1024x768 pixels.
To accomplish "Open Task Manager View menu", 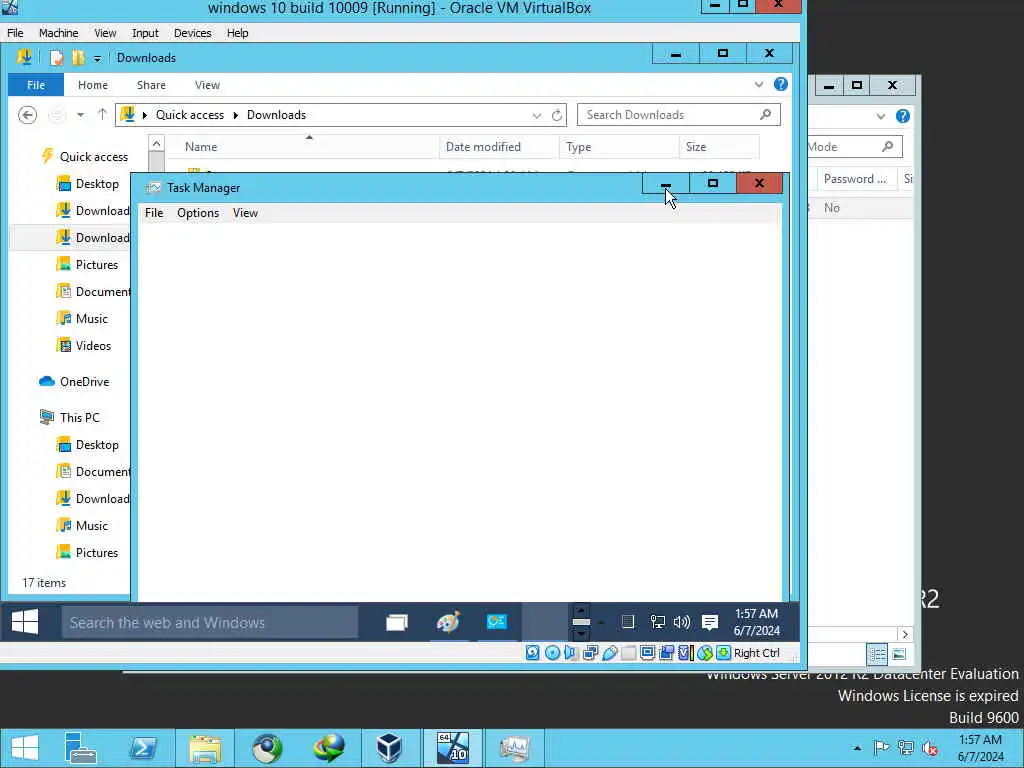I will point(246,213).
